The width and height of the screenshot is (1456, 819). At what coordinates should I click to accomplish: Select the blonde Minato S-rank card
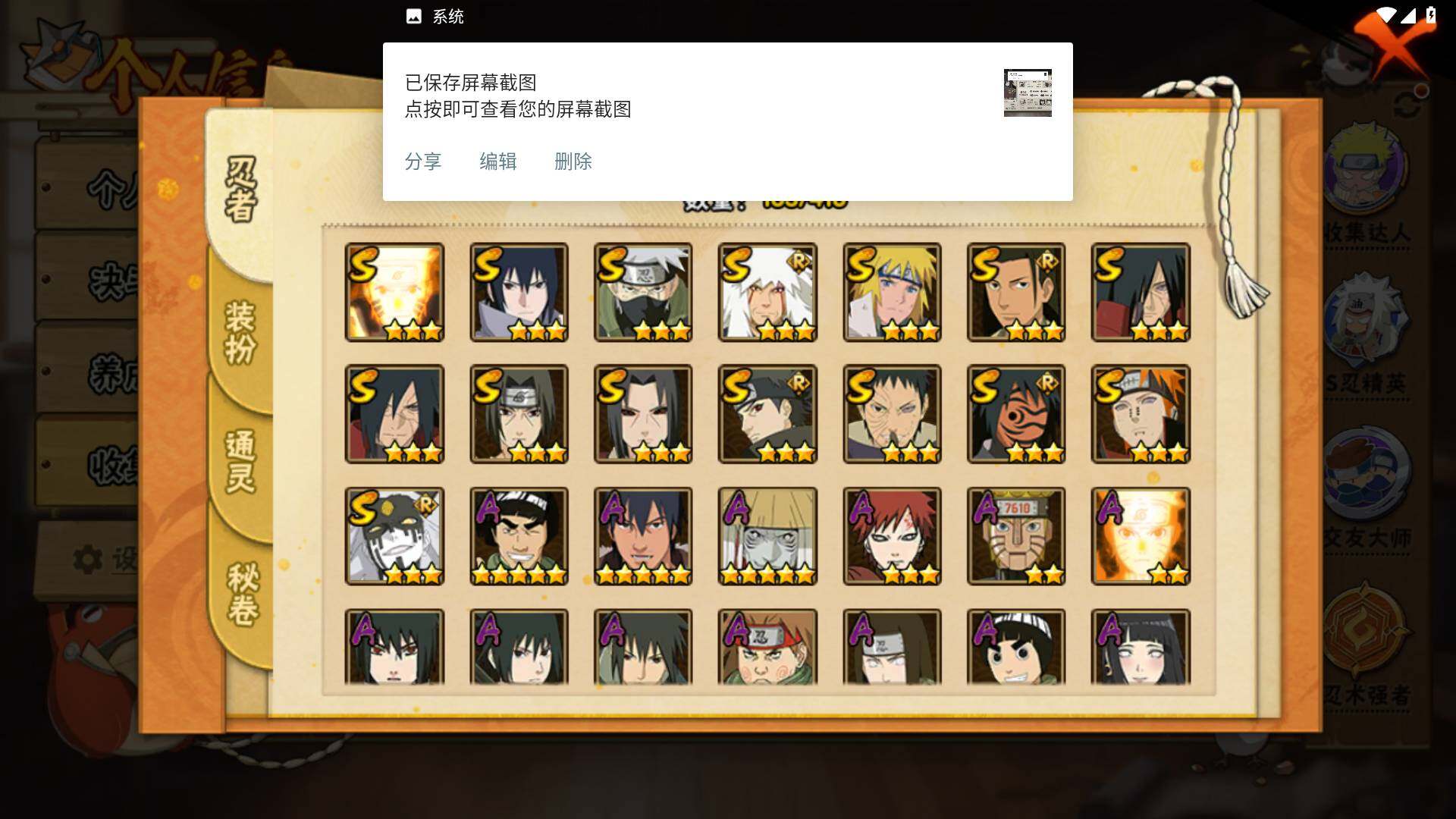tap(892, 292)
